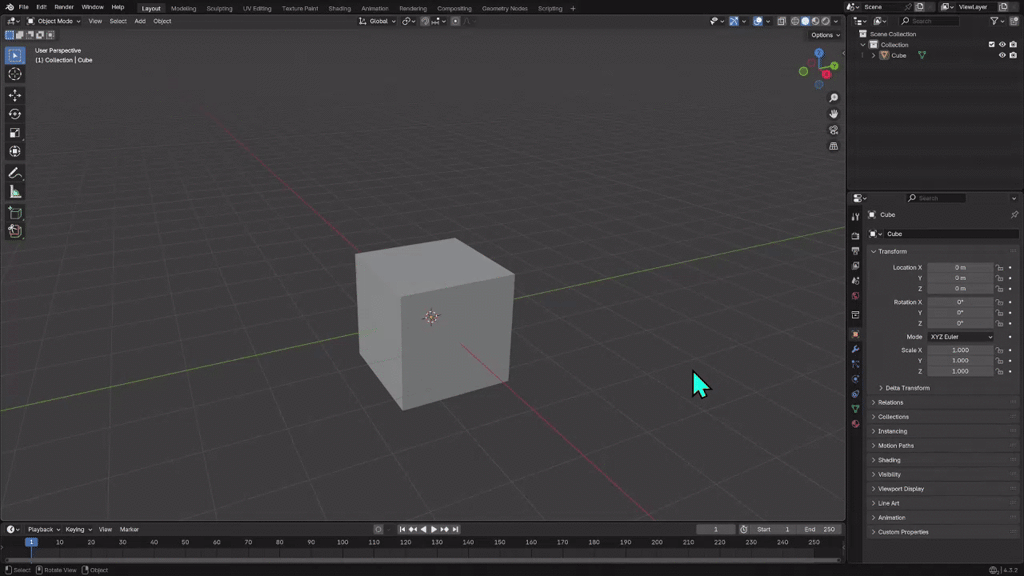Select rendered viewport shading sphere
1024x576 pixels.
point(826,21)
